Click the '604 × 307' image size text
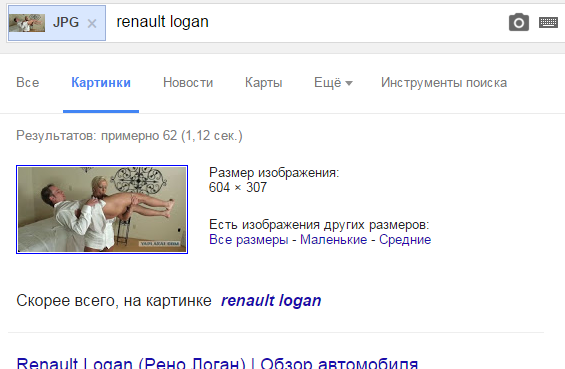 tap(238, 187)
